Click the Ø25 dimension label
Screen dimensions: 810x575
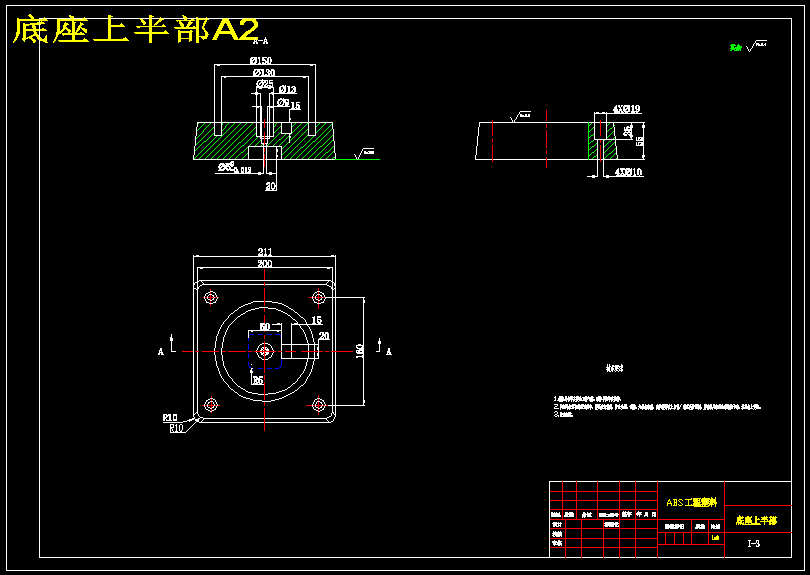point(264,84)
